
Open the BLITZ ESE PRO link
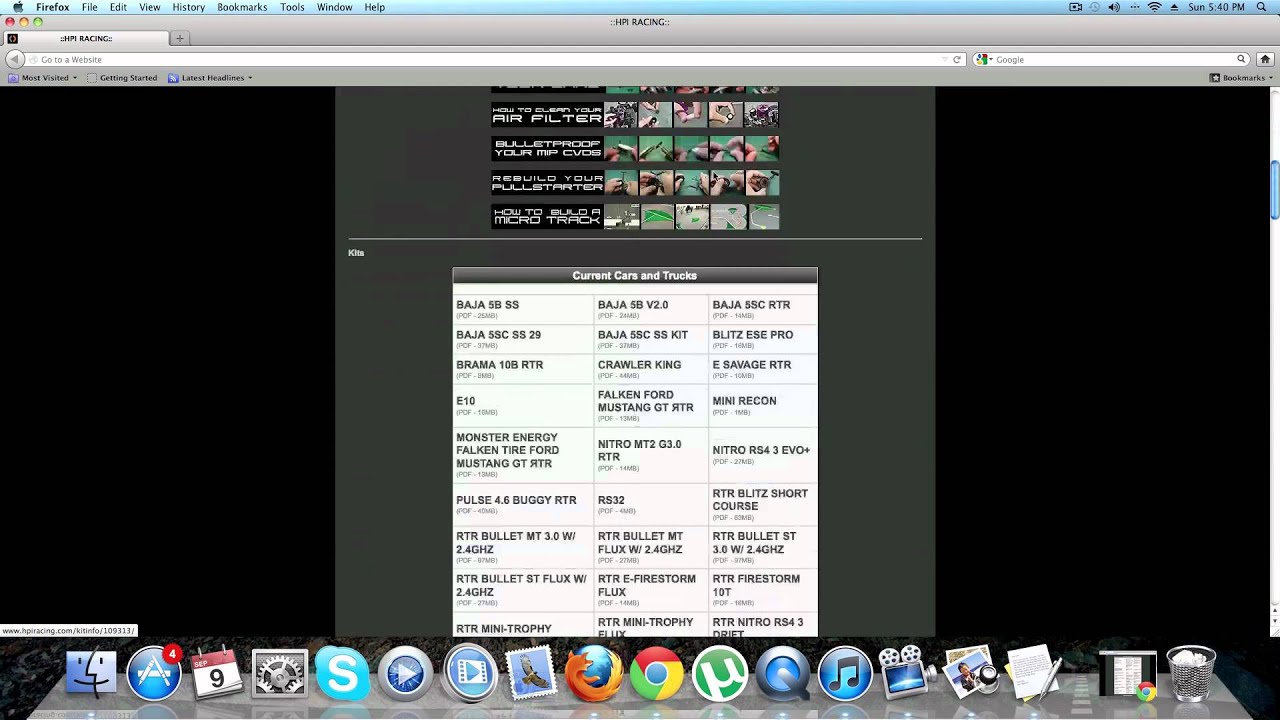[752, 335]
